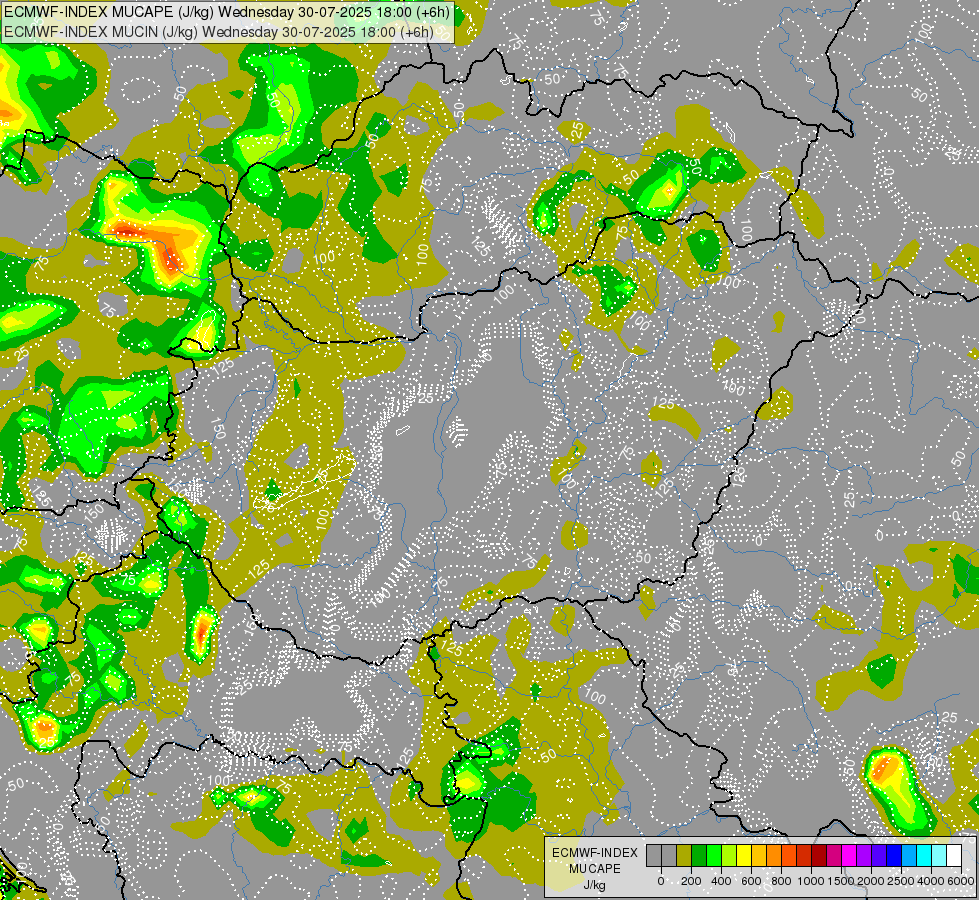
Task: Pick the purple legend swatch
Action: tap(865, 855)
